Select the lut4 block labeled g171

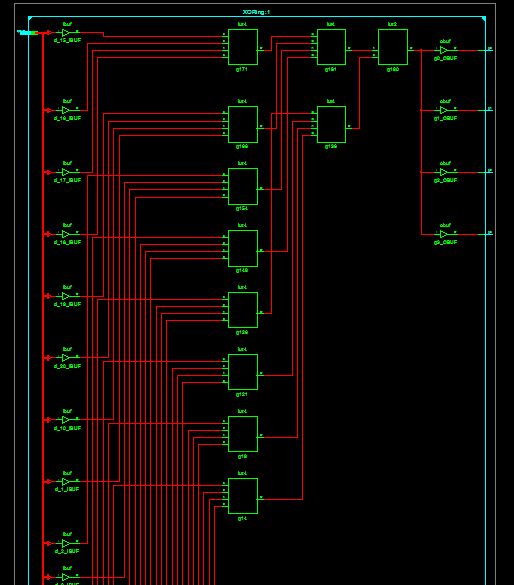243,47
